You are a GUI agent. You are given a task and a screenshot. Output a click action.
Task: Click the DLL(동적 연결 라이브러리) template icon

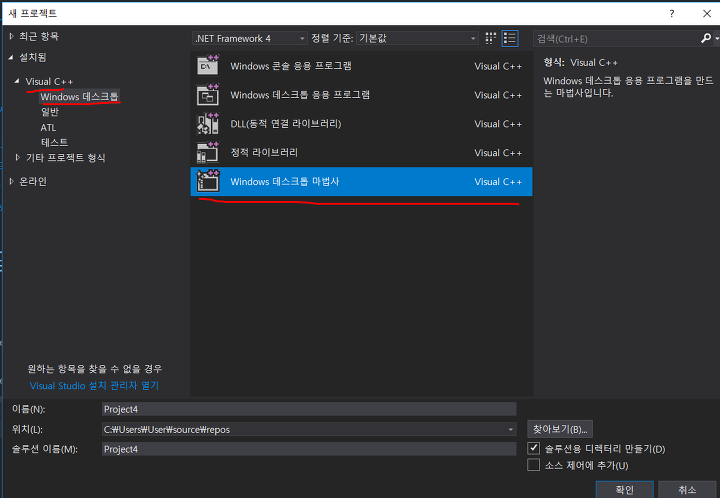click(208, 123)
